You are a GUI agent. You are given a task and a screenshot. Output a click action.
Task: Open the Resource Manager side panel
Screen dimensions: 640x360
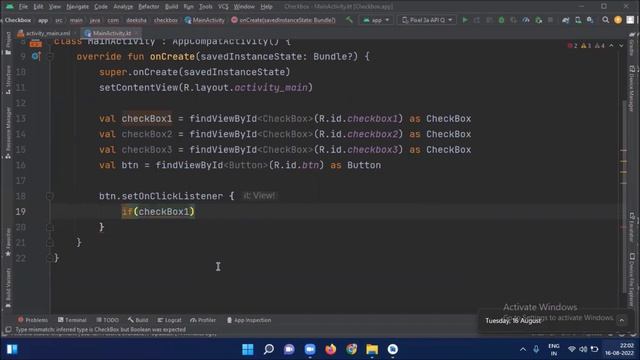8,133
